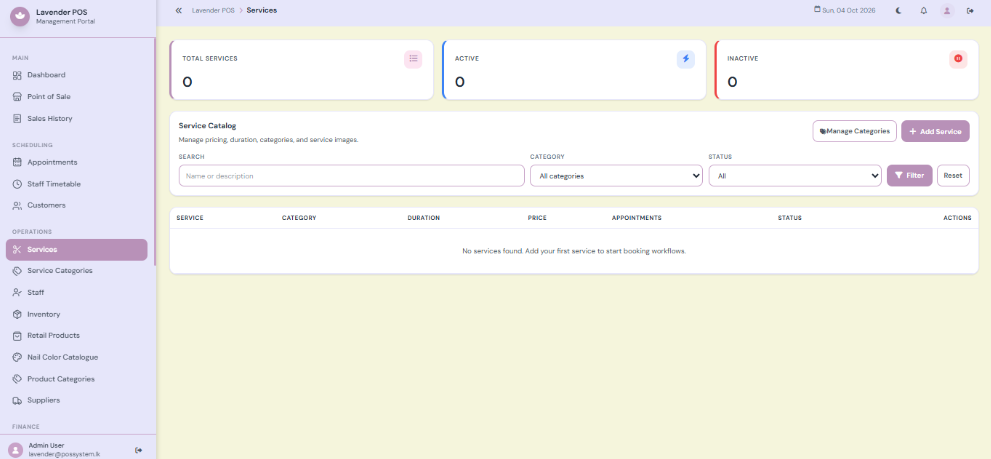Click the logout icon beside Admin User
The height and width of the screenshot is (459, 991).
click(138, 450)
